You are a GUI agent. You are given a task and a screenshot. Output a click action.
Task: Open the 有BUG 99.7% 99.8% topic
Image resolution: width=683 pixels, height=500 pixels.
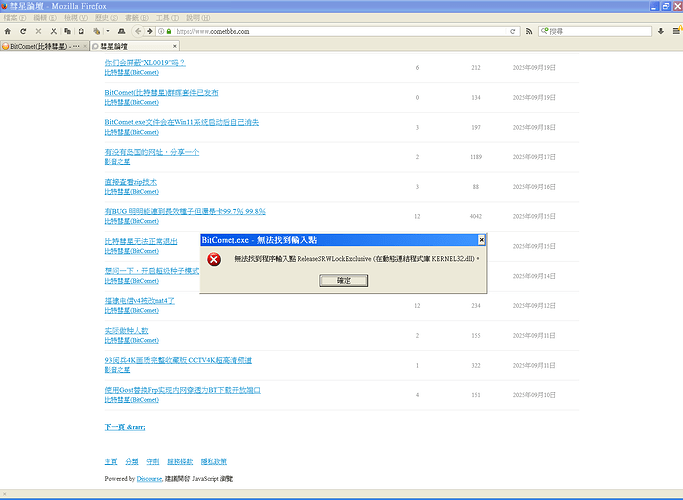coord(185,211)
